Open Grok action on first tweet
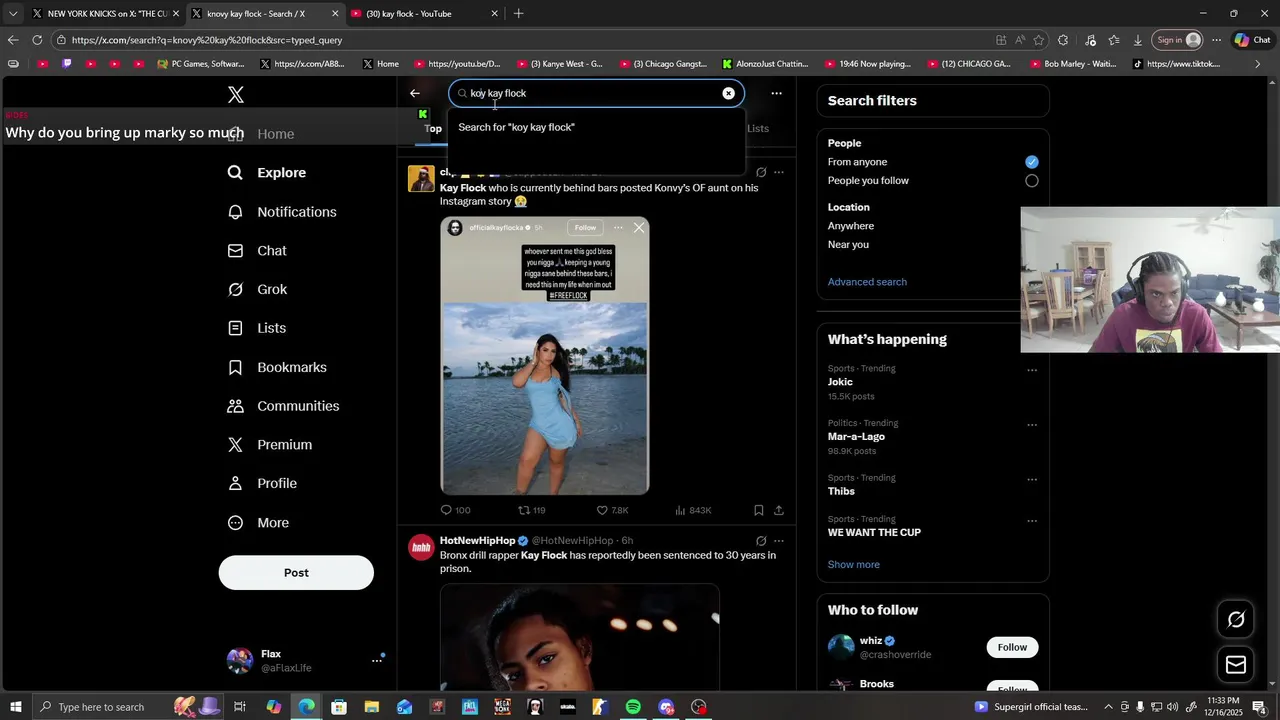Image resolution: width=1280 pixels, height=720 pixels. pos(761,172)
